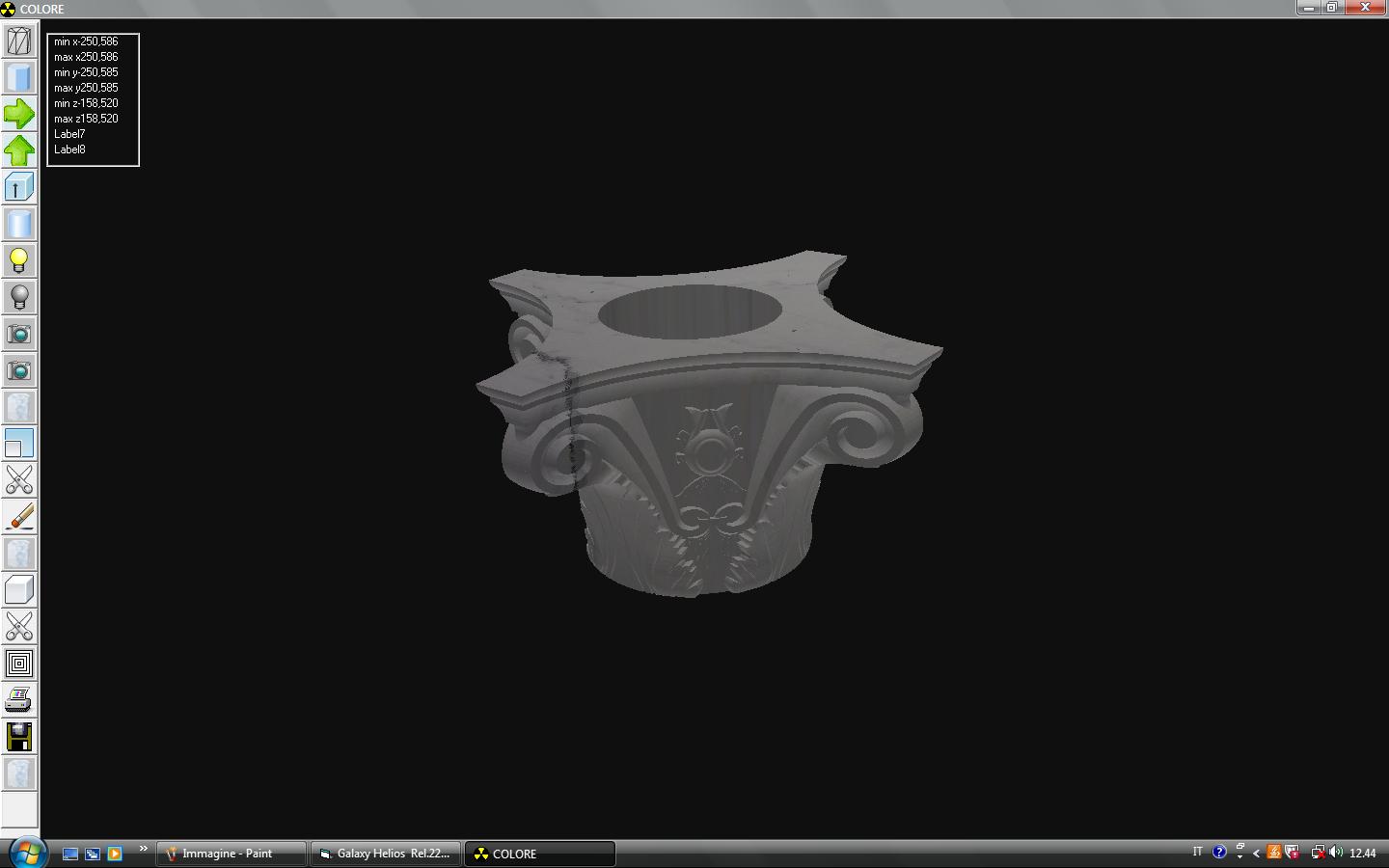This screenshot has width=1389, height=868.
Task: Open the Windows Start menu orb
Action: click(26, 853)
